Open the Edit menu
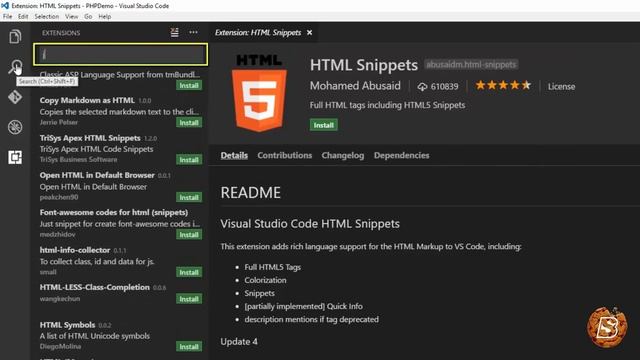The image size is (640, 360). click(23, 17)
